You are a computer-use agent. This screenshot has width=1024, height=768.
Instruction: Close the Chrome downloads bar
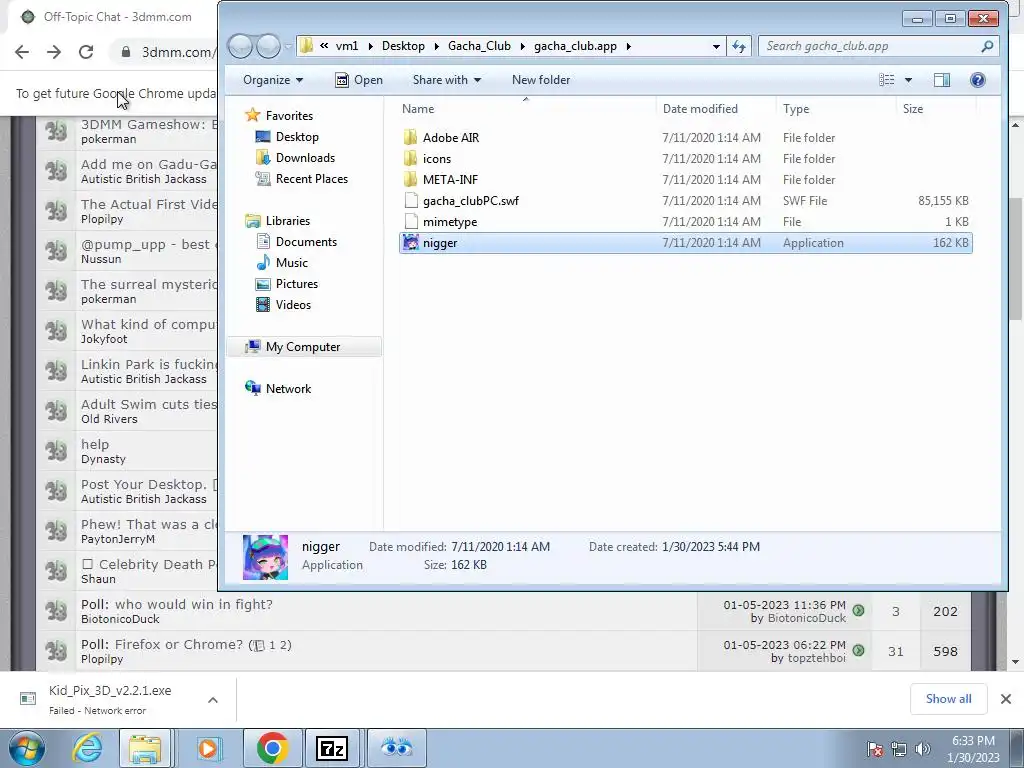[1006, 699]
